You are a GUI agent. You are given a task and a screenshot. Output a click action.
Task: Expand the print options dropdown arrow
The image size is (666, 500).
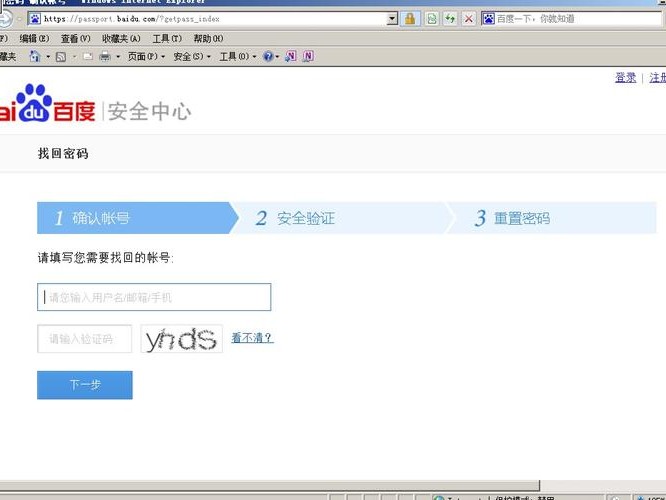pos(118,56)
